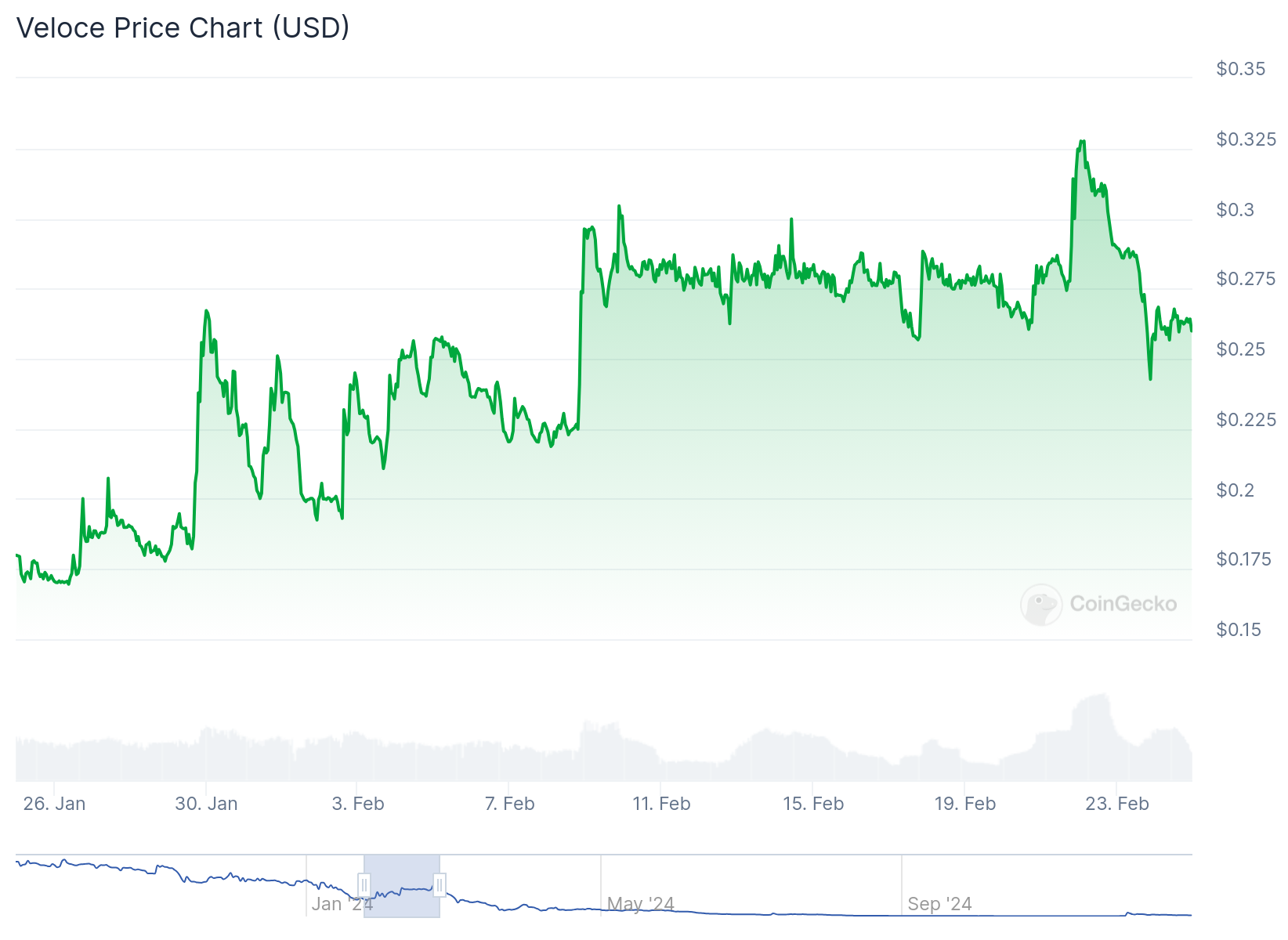Click the 23. Feb date label
The height and width of the screenshot is (940, 1288).
coord(1116,804)
